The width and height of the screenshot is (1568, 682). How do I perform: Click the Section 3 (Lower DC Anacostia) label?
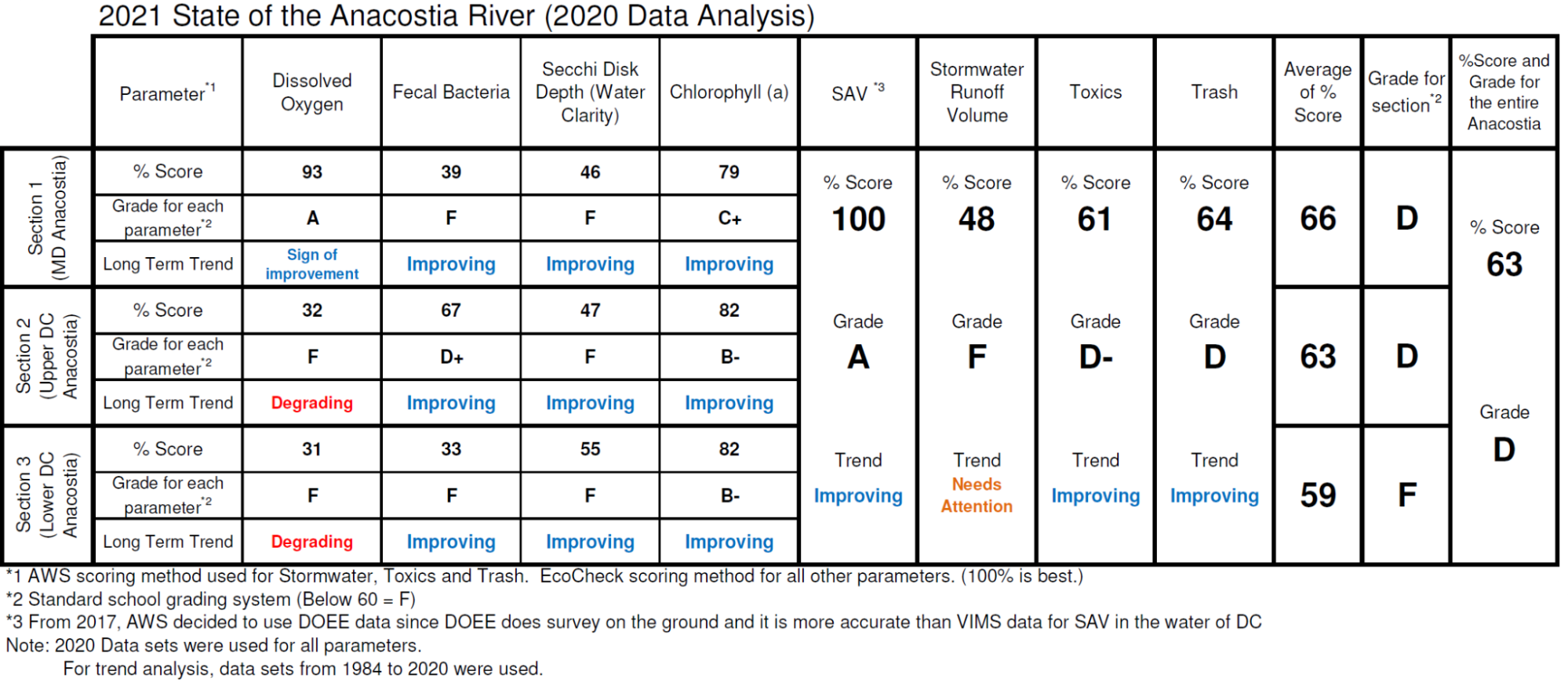(x=47, y=495)
